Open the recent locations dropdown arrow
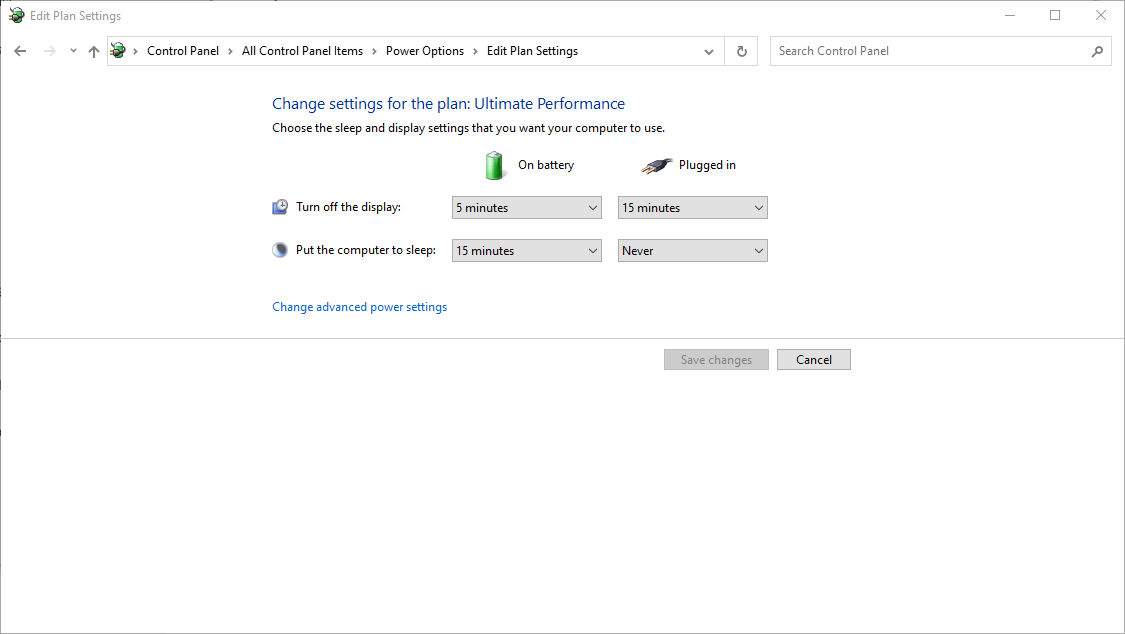This screenshot has width=1125, height=634. pos(73,51)
